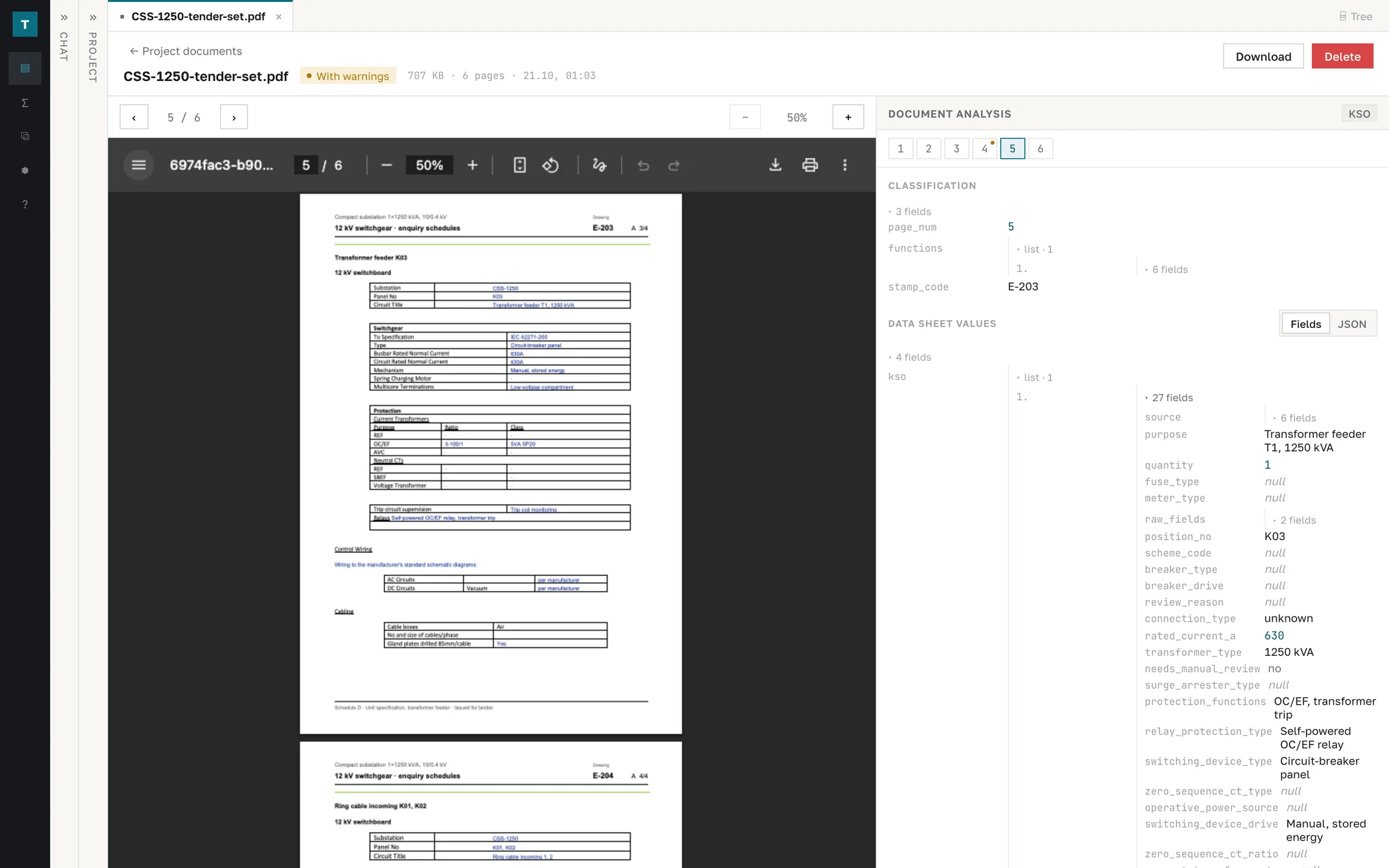Select analysis page tab 6

click(1040, 149)
